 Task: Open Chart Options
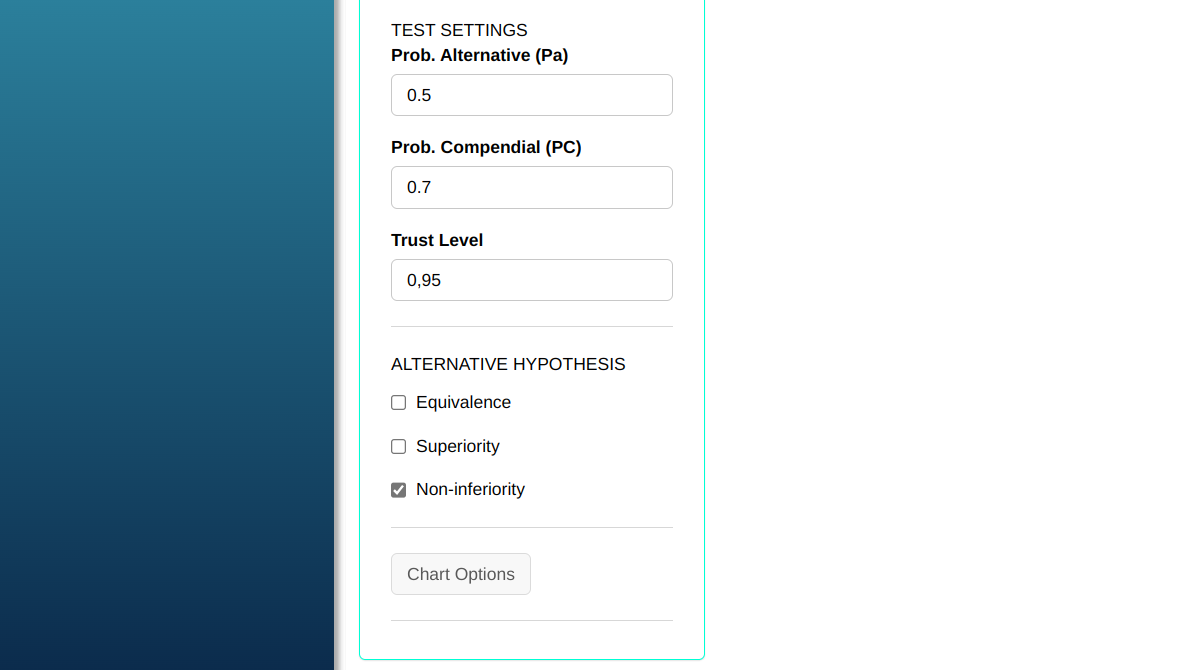[460, 574]
